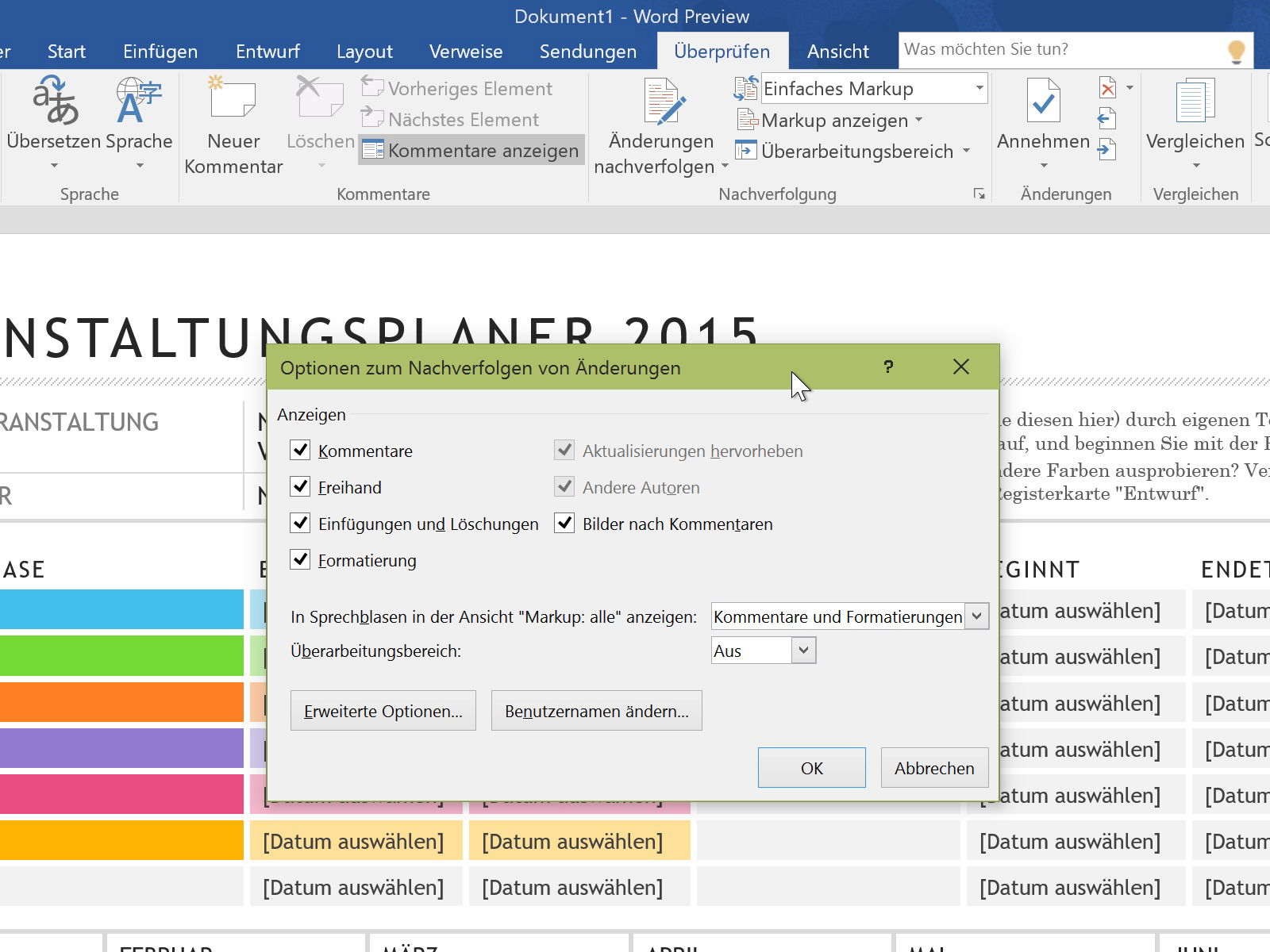Image resolution: width=1270 pixels, height=952 pixels.
Task: Uncheck Einfügungen und Löschungen
Action: click(300, 524)
